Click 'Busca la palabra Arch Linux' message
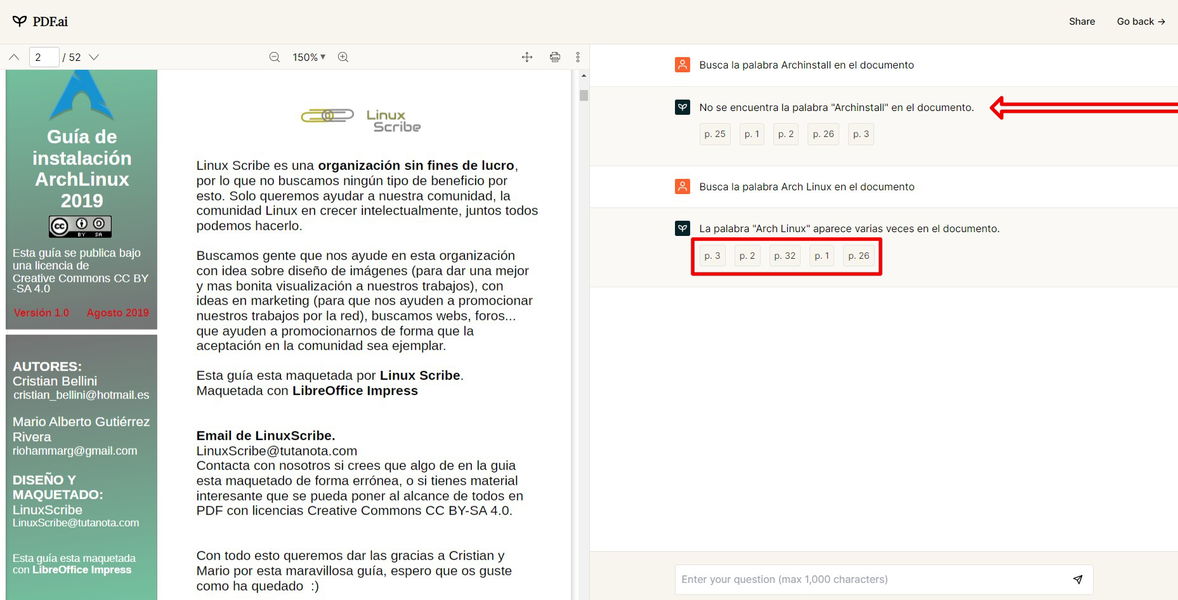The image size is (1178, 600). click(807, 186)
